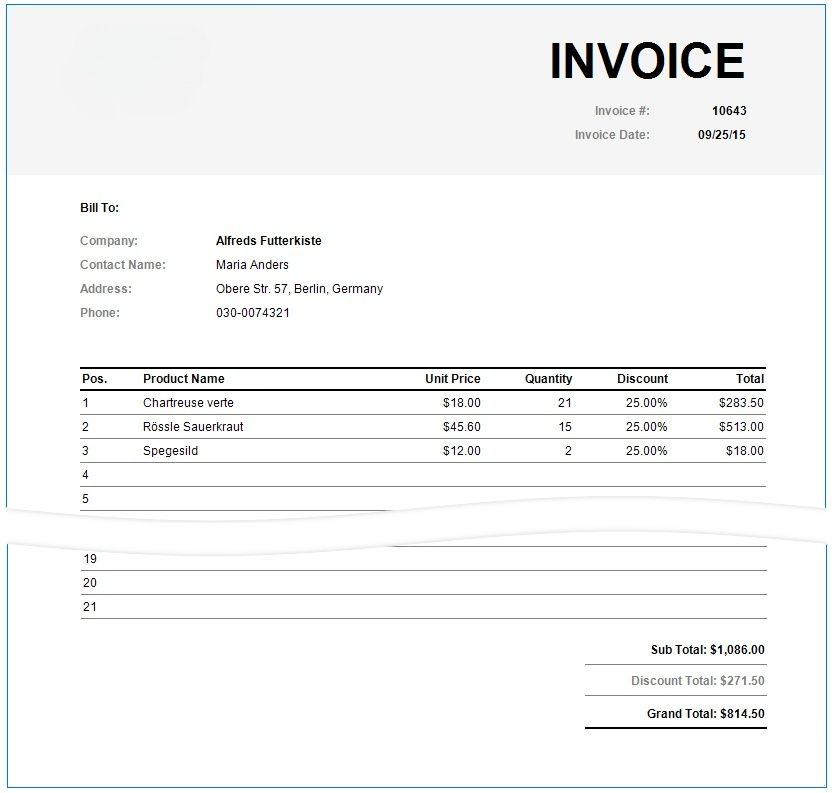This screenshot has width=832, height=793.
Task: Click quantity 21 in the Chartreuse verte row
Action: 565,402
